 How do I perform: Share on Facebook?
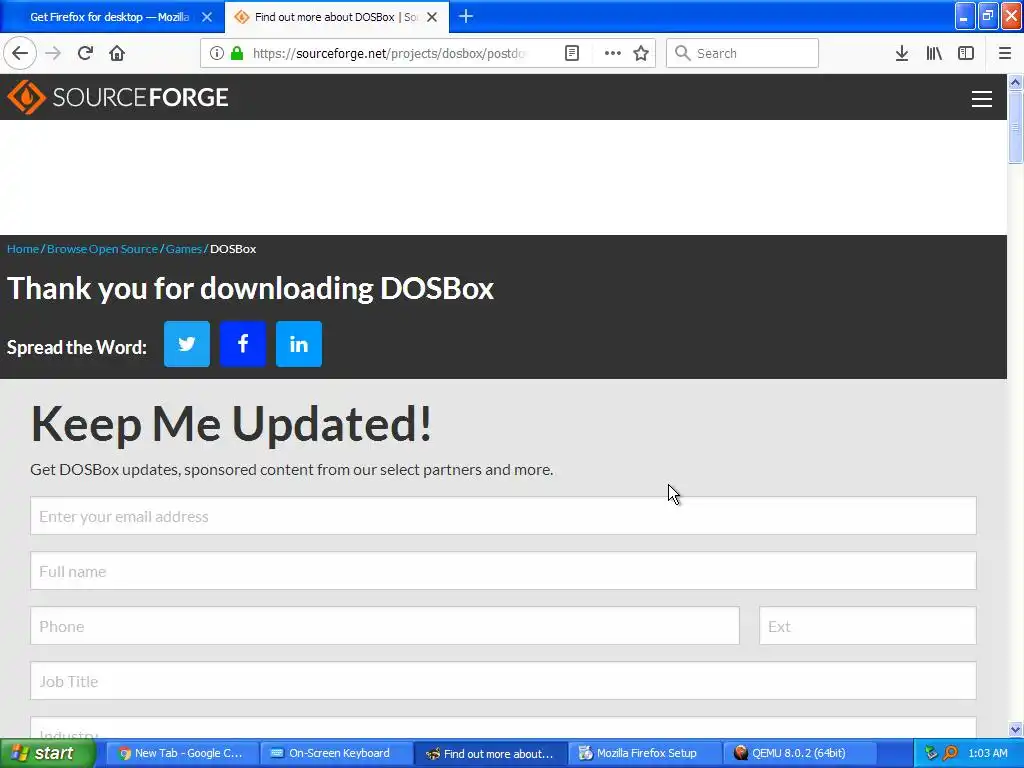[243, 344]
